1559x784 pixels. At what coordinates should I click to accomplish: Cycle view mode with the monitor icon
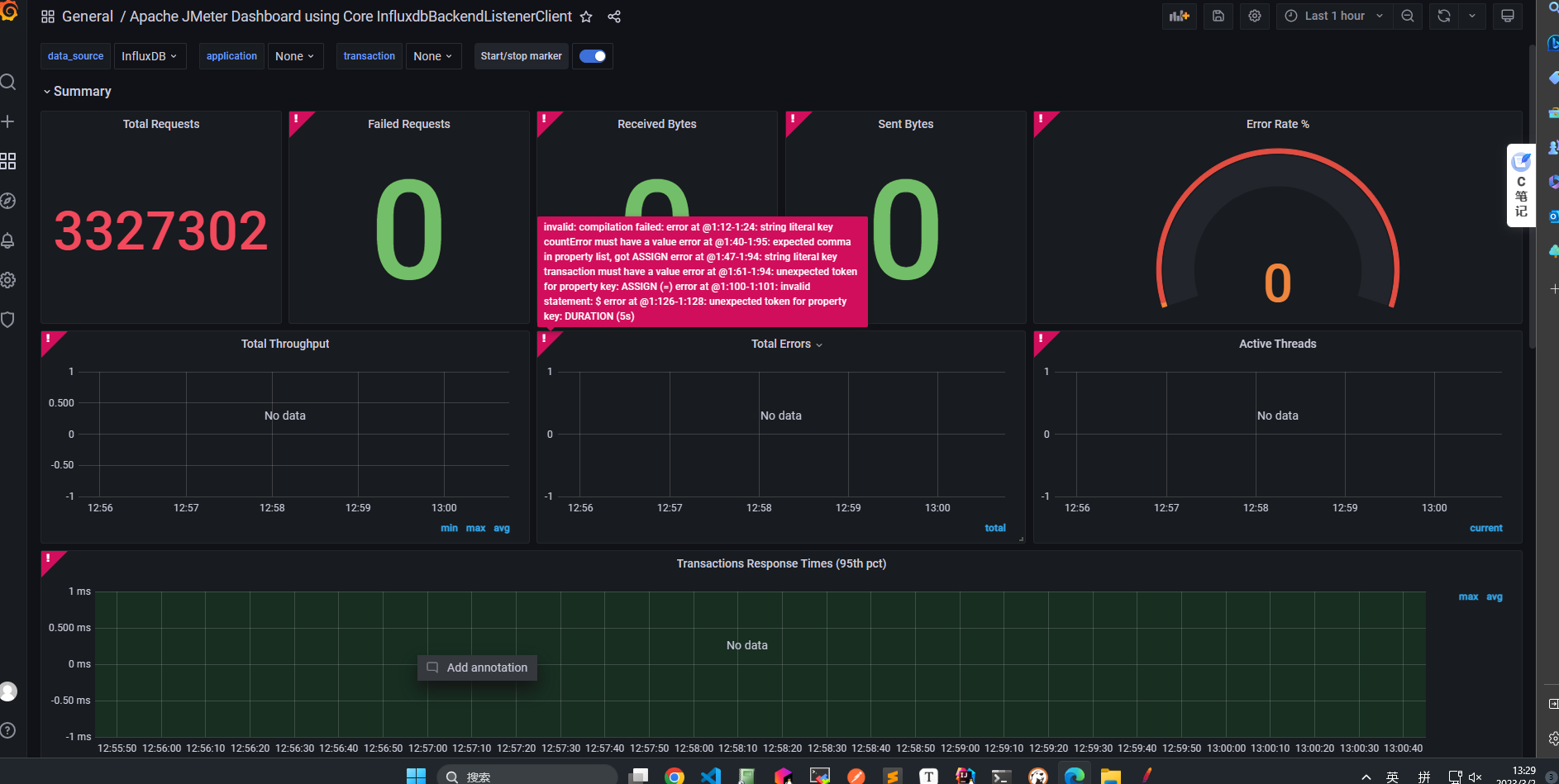pos(1508,16)
